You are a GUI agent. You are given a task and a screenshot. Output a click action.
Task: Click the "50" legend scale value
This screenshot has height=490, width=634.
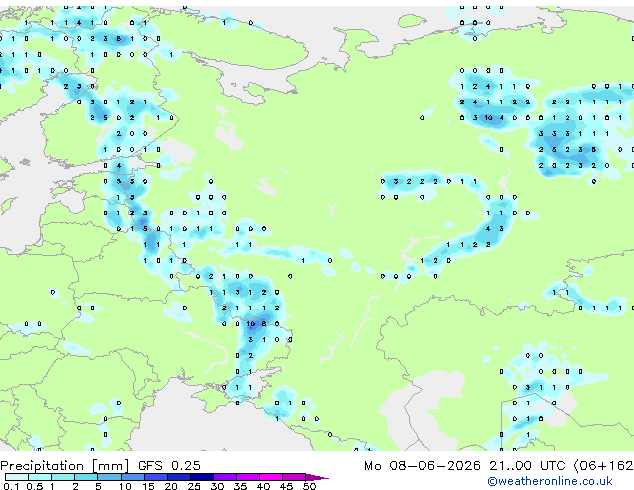click(309, 486)
